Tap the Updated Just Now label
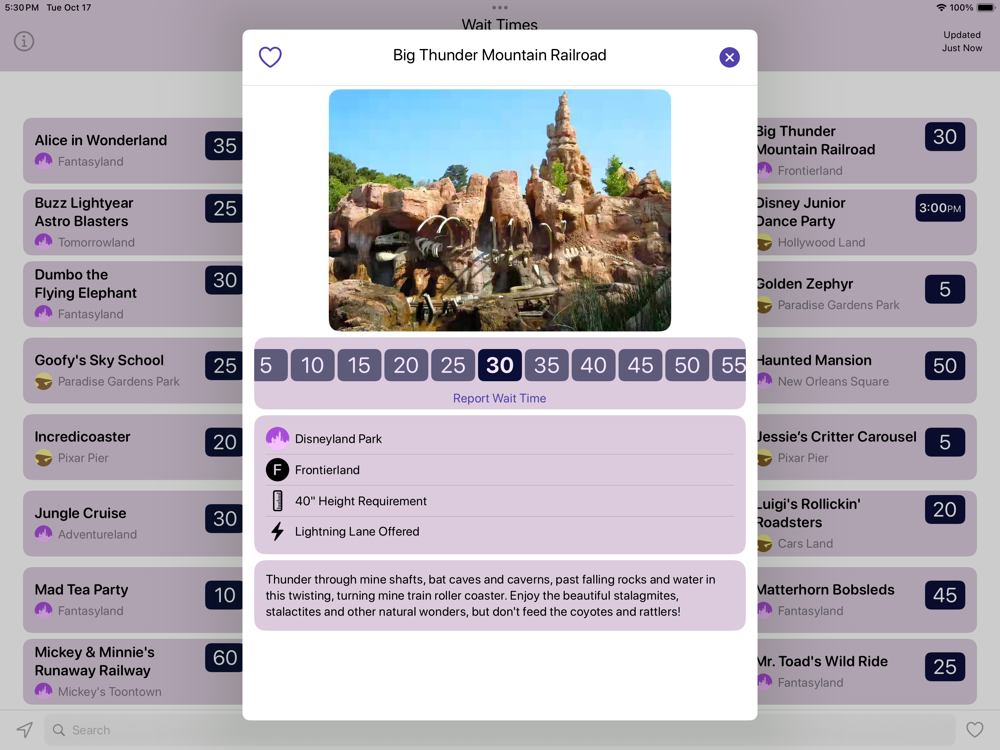Screen dimensions: 1000x750 962,41
